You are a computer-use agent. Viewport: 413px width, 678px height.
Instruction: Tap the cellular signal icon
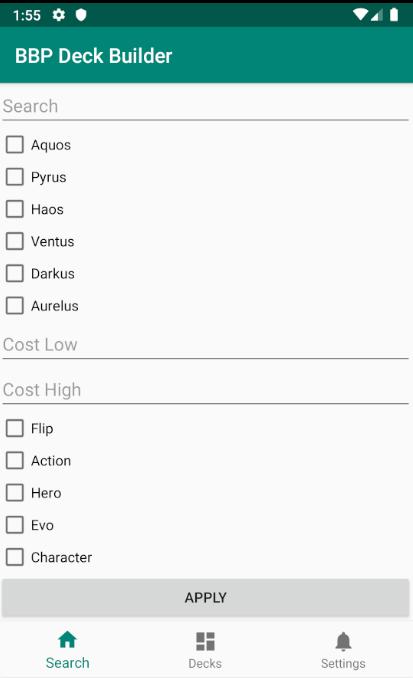377,16
